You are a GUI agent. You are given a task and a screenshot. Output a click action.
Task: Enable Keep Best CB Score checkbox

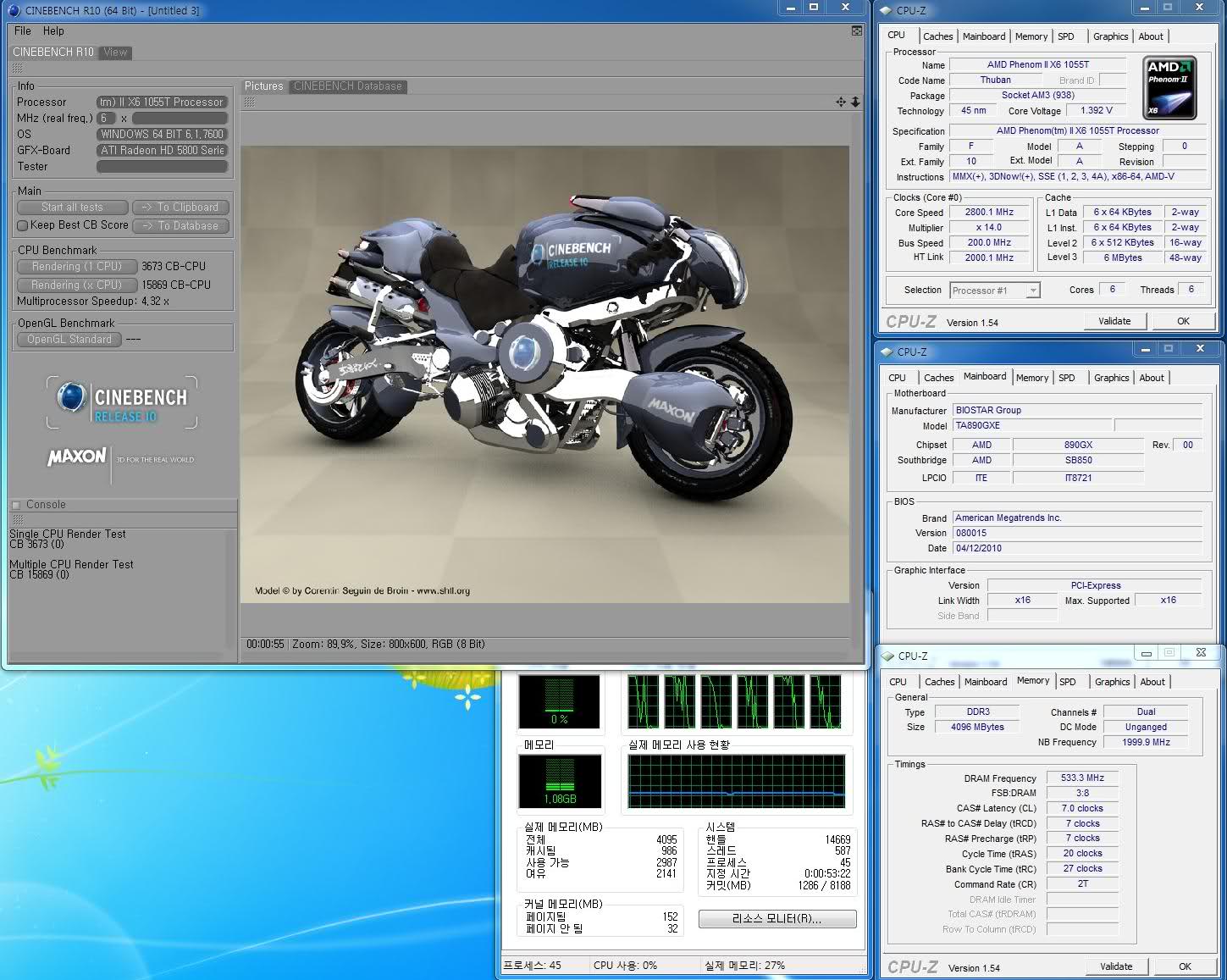(x=23, y=225)
